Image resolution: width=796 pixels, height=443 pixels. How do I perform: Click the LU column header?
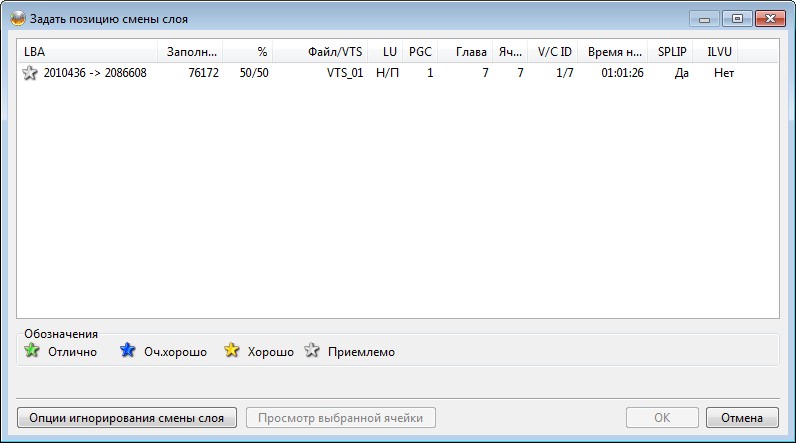coord(385,52)
